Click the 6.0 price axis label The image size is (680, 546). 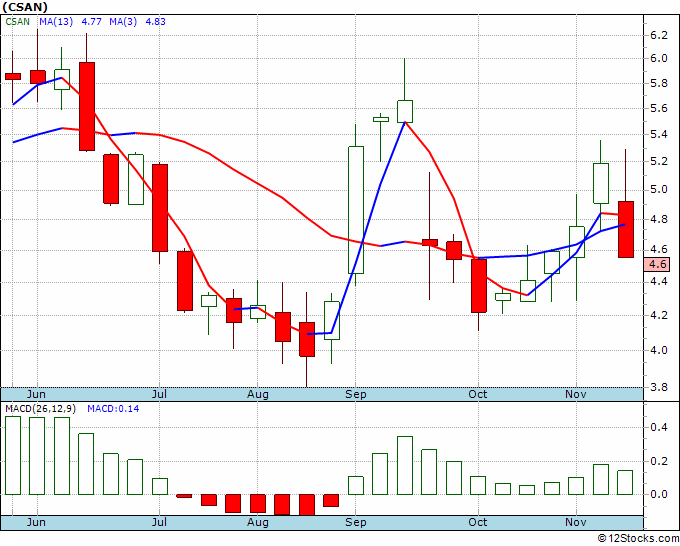[658, 59]
